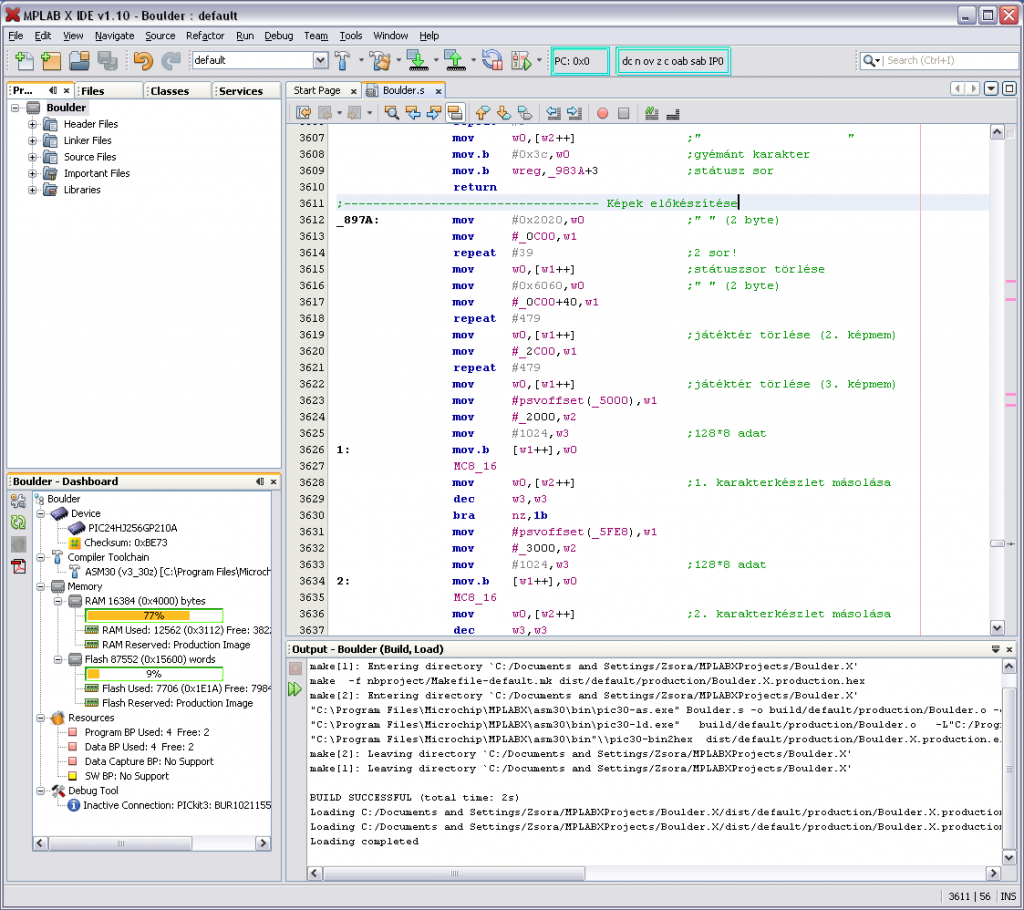Screen dimensions: 1024x910
Task: Toggle bookmark using the editor toolbar icon
Action: (x=526, y=113)
